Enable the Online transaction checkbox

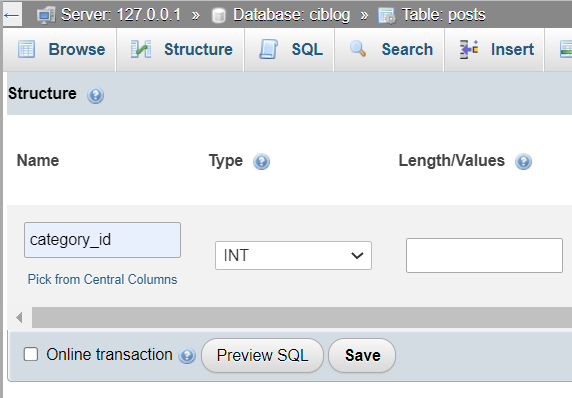(x=31, y=354)
